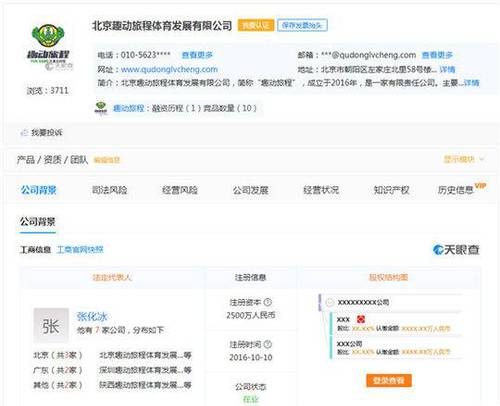Click 陕西趣动旅程体育发展 company row
The image size is (500, 406).
point(145,385)
